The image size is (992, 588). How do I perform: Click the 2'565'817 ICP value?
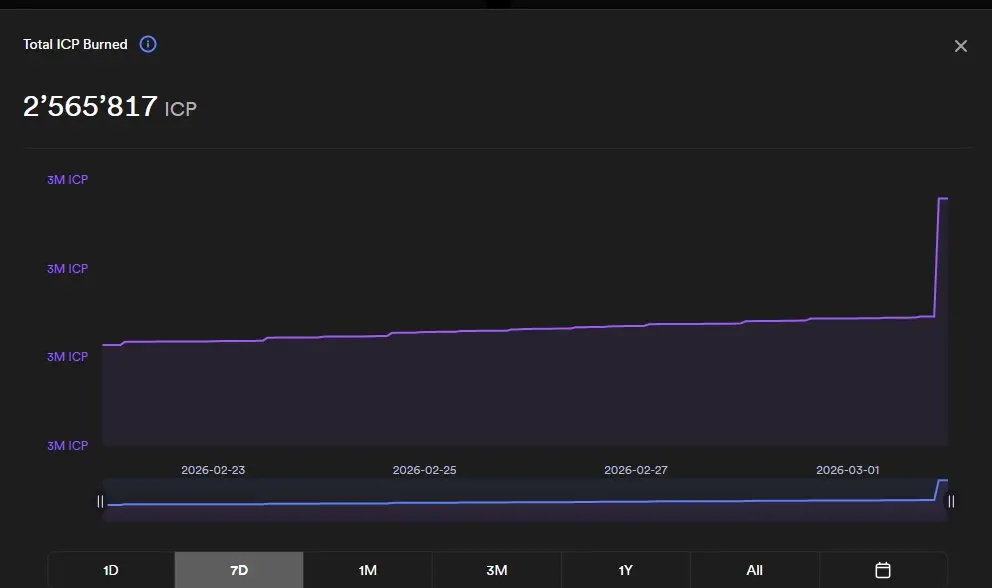coord(109,106)
